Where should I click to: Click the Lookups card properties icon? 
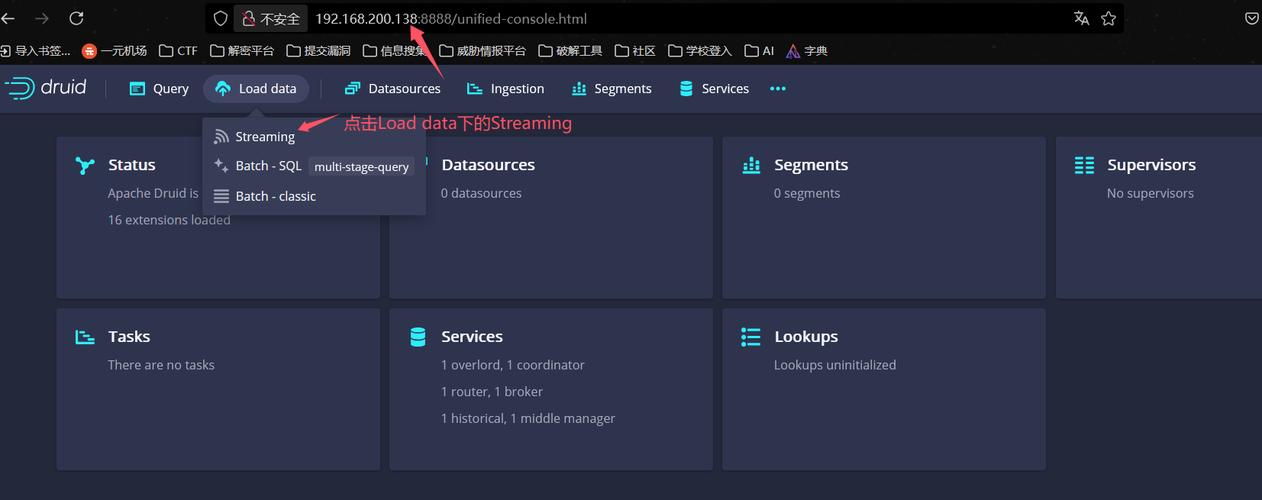coord(751,337)
